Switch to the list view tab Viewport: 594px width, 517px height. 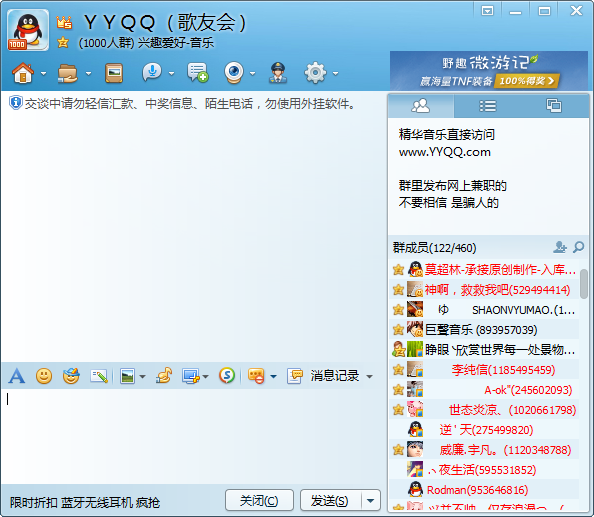point(487,106)
